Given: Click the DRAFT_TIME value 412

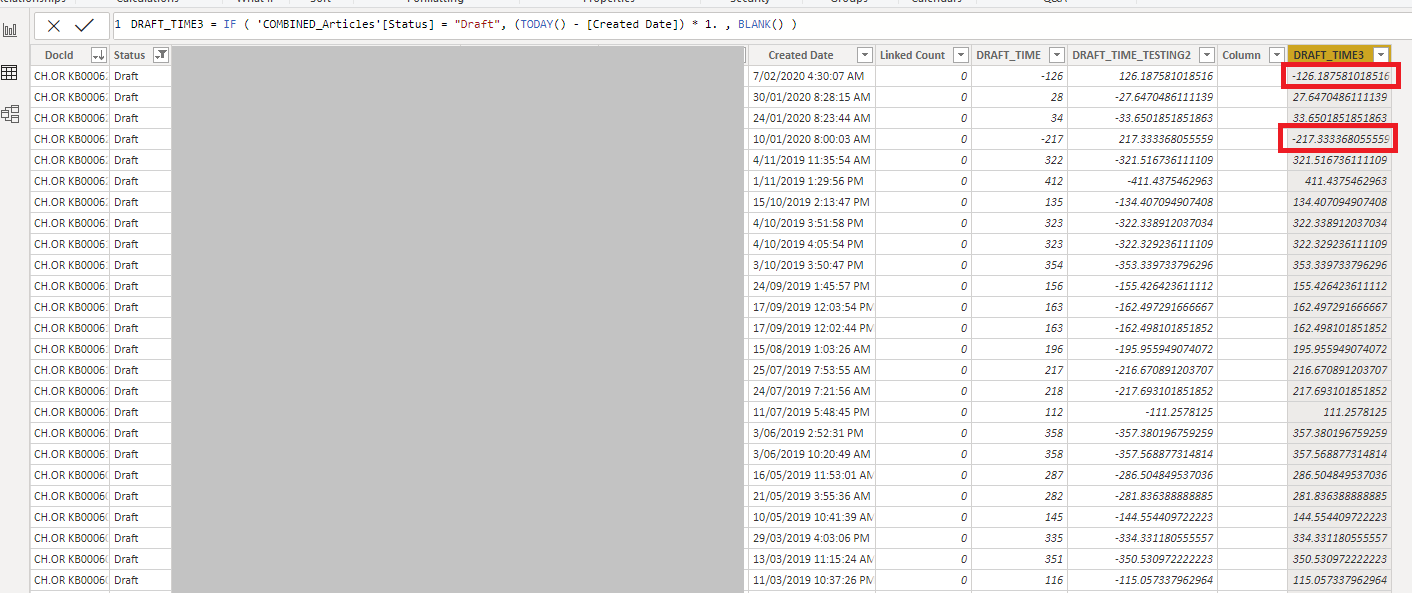Looking at the screenshot, I should [x=1019, y=181].
